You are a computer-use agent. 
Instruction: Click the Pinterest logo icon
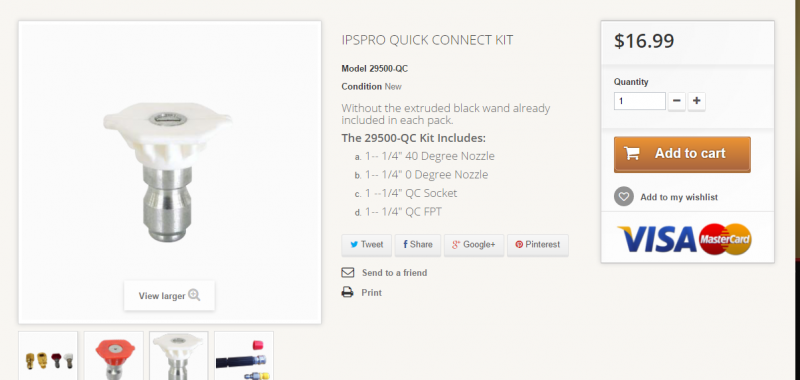point(519,244)
